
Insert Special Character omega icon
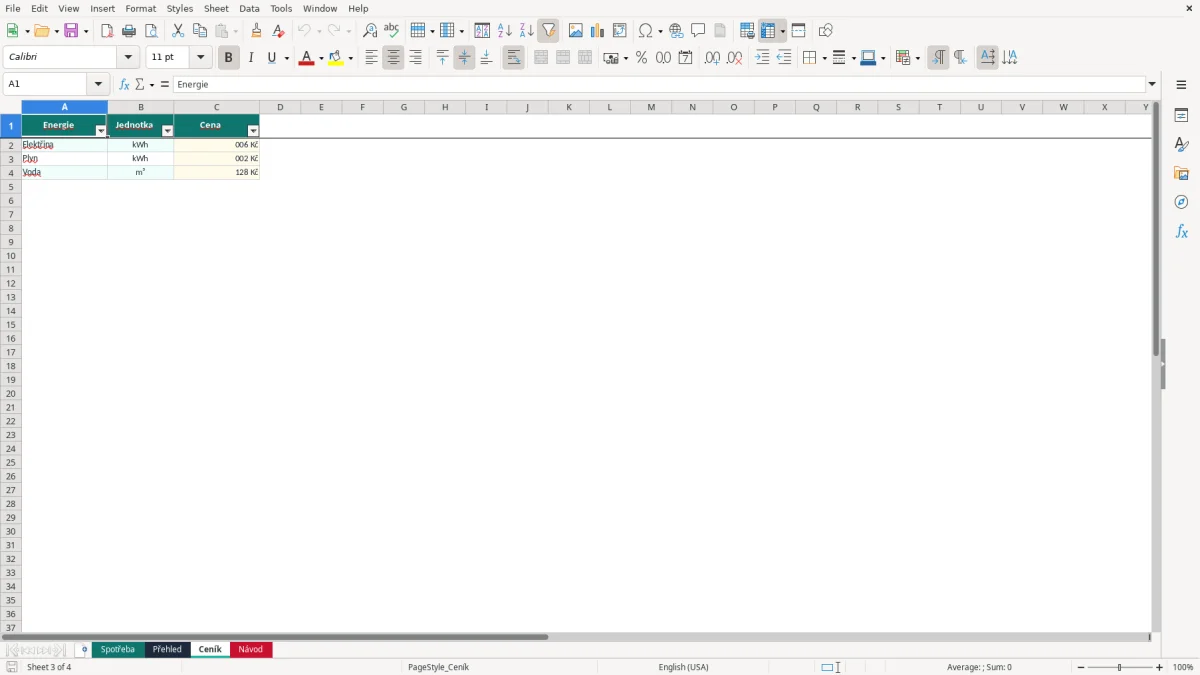(x=646, y=31)
